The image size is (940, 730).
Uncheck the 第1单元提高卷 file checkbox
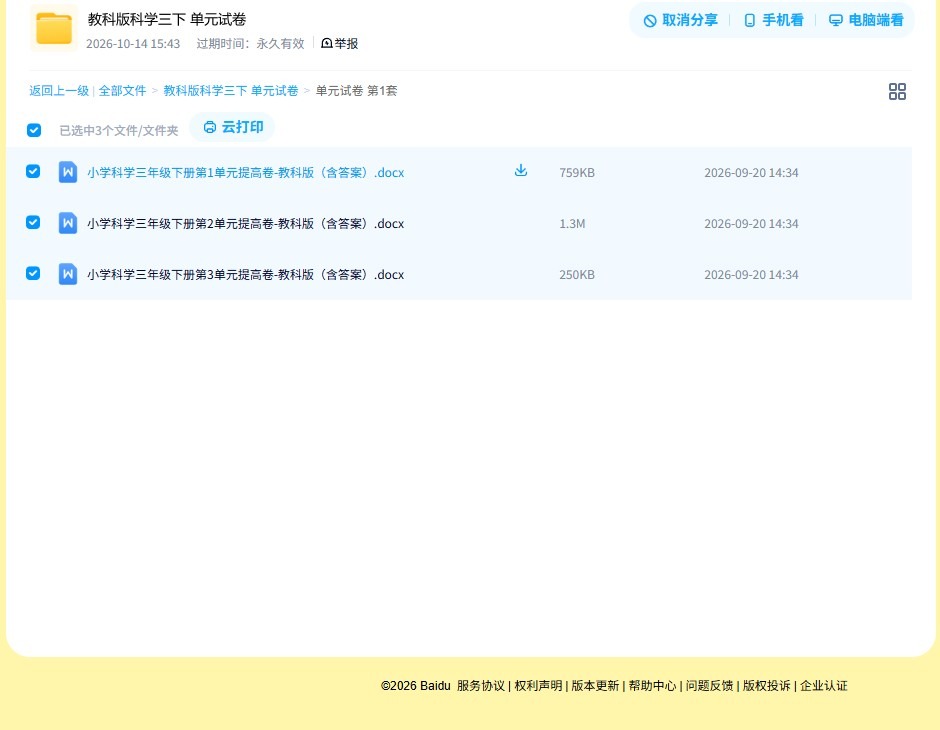point(33,171)
